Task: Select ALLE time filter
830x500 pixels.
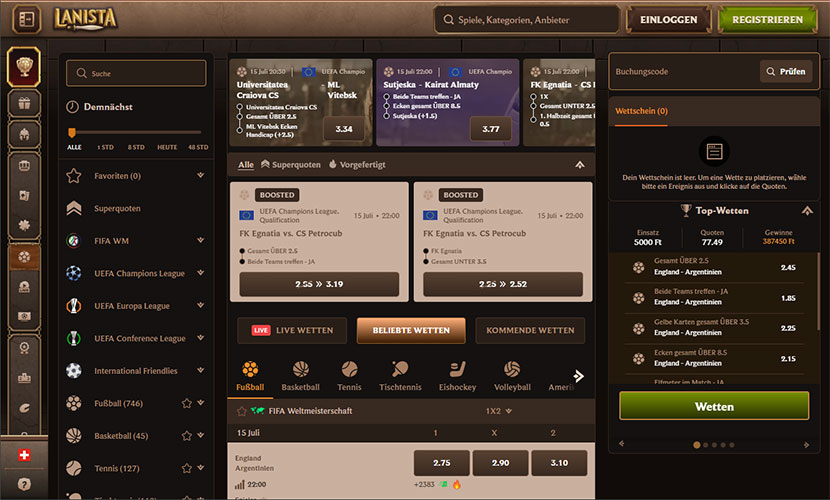Action: coord(74,147)
